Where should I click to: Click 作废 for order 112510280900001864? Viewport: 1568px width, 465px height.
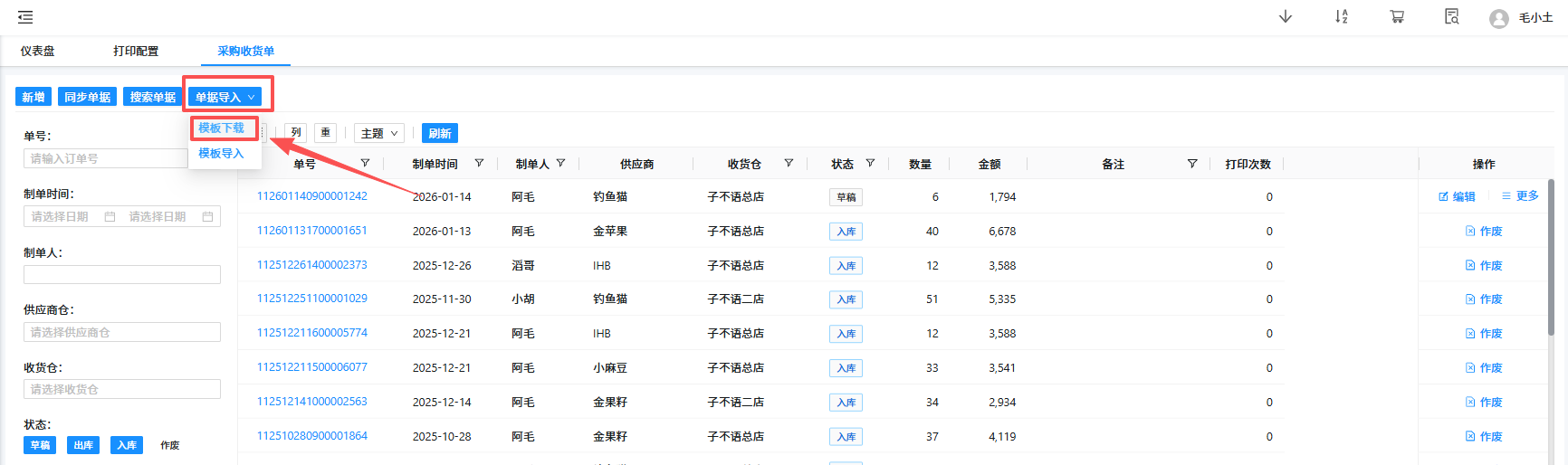(x=1484, y=437)
